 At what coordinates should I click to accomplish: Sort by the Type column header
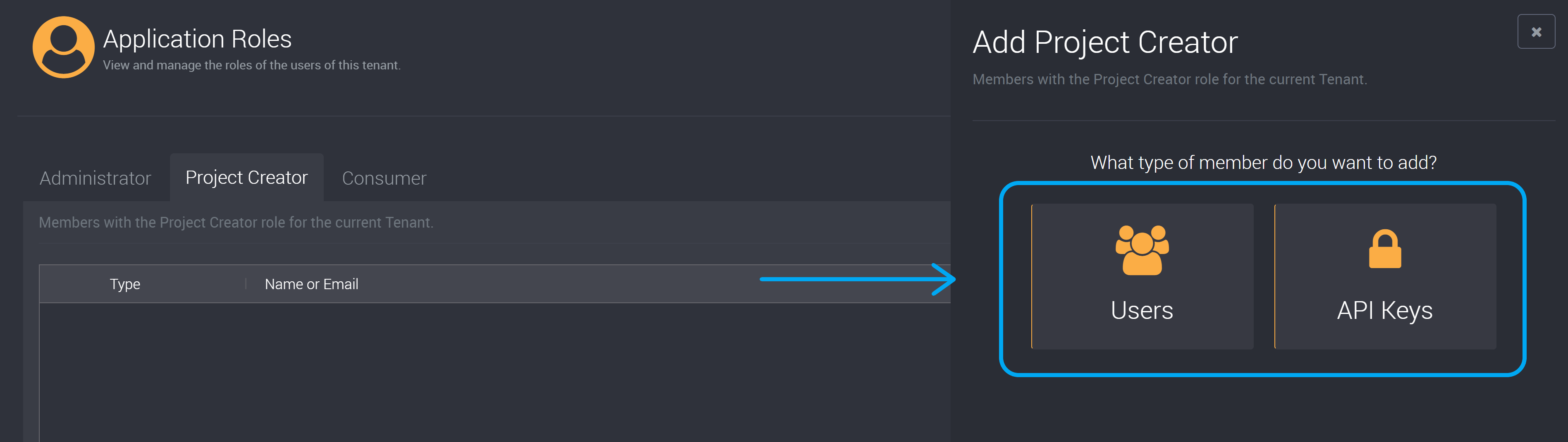(125, 284)
